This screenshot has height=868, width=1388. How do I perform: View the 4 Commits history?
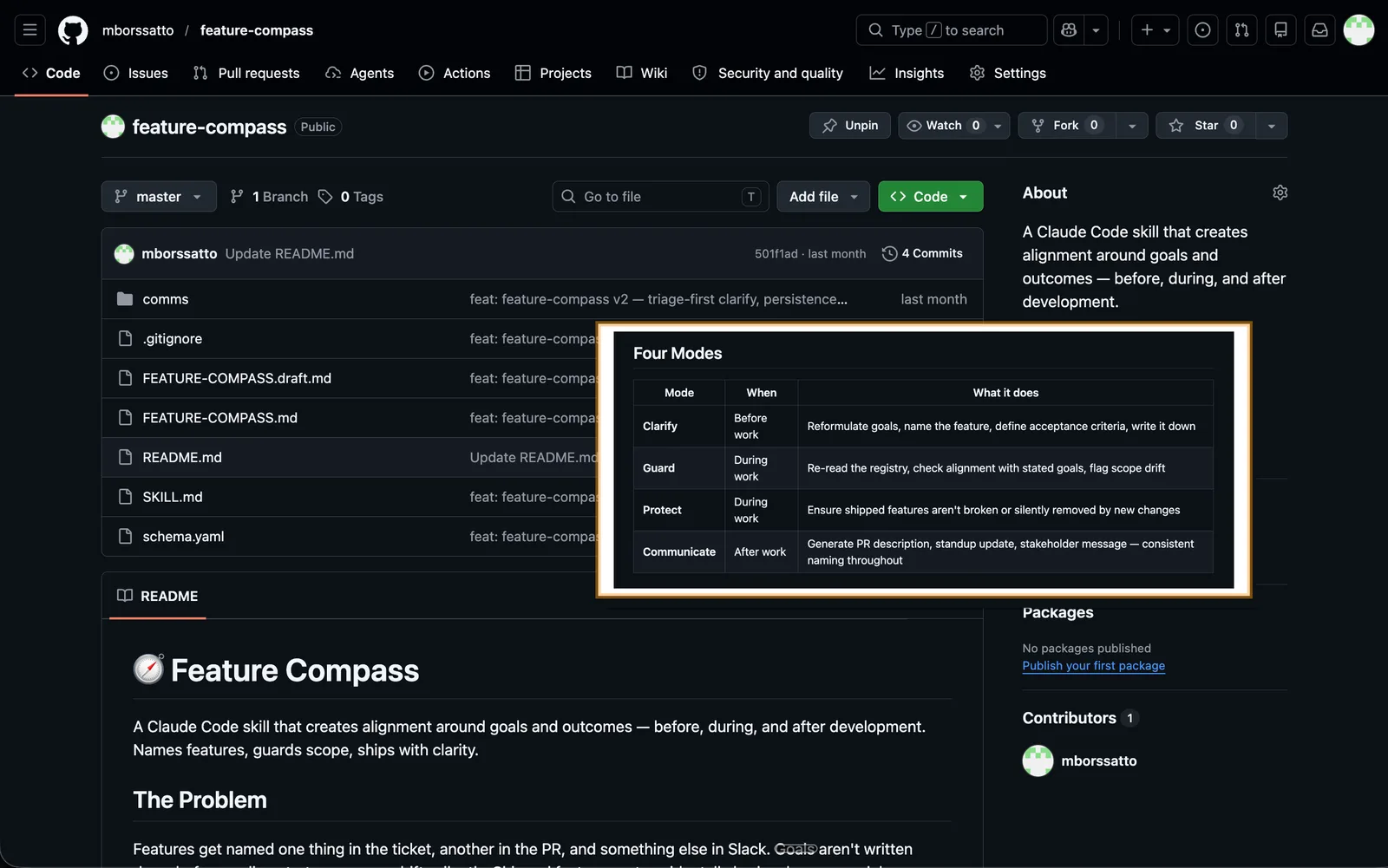tap(922, 253)
